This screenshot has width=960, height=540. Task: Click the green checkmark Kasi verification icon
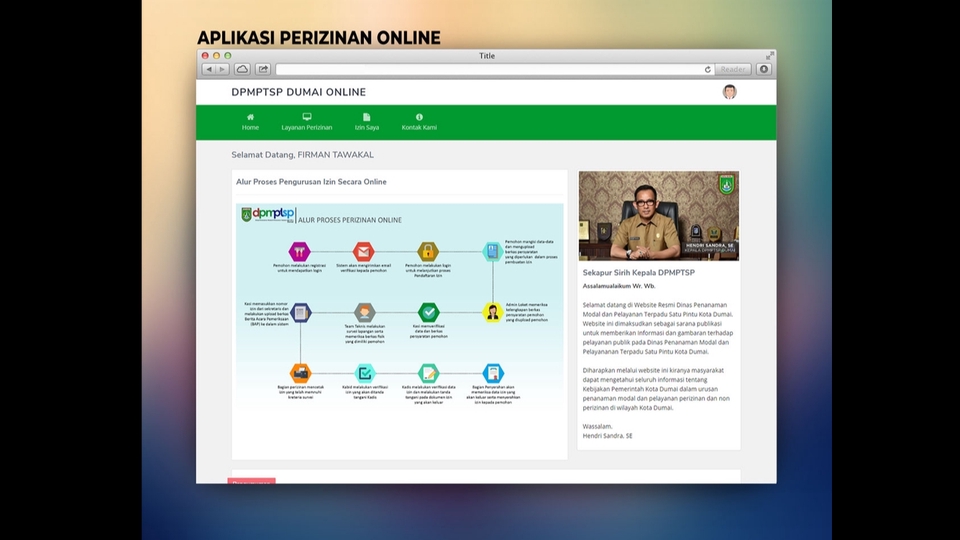tap(429, 312)
